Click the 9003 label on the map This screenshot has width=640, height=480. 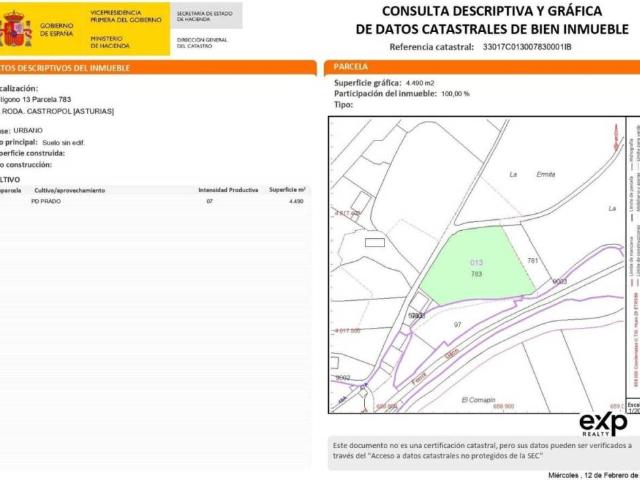pyautogui.click(x=560, y=281)
